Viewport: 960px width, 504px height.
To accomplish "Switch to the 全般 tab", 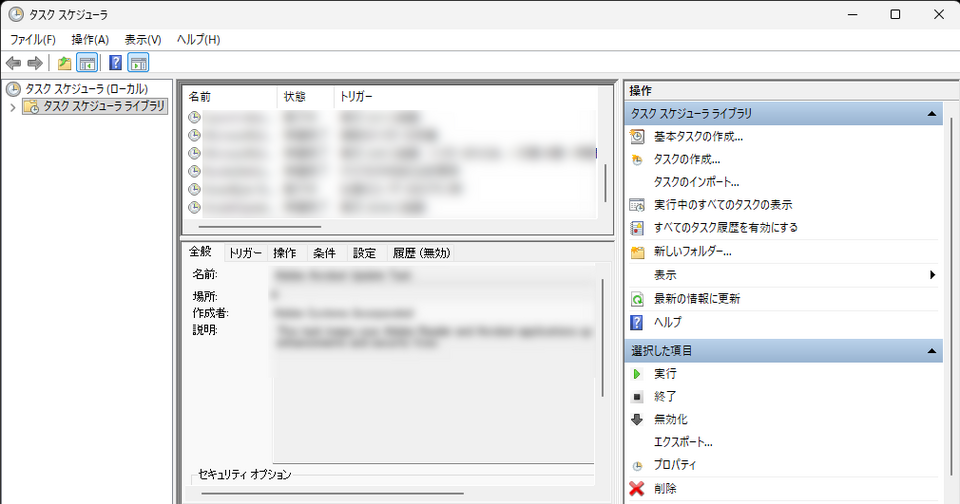I will [x=200, y=251].
